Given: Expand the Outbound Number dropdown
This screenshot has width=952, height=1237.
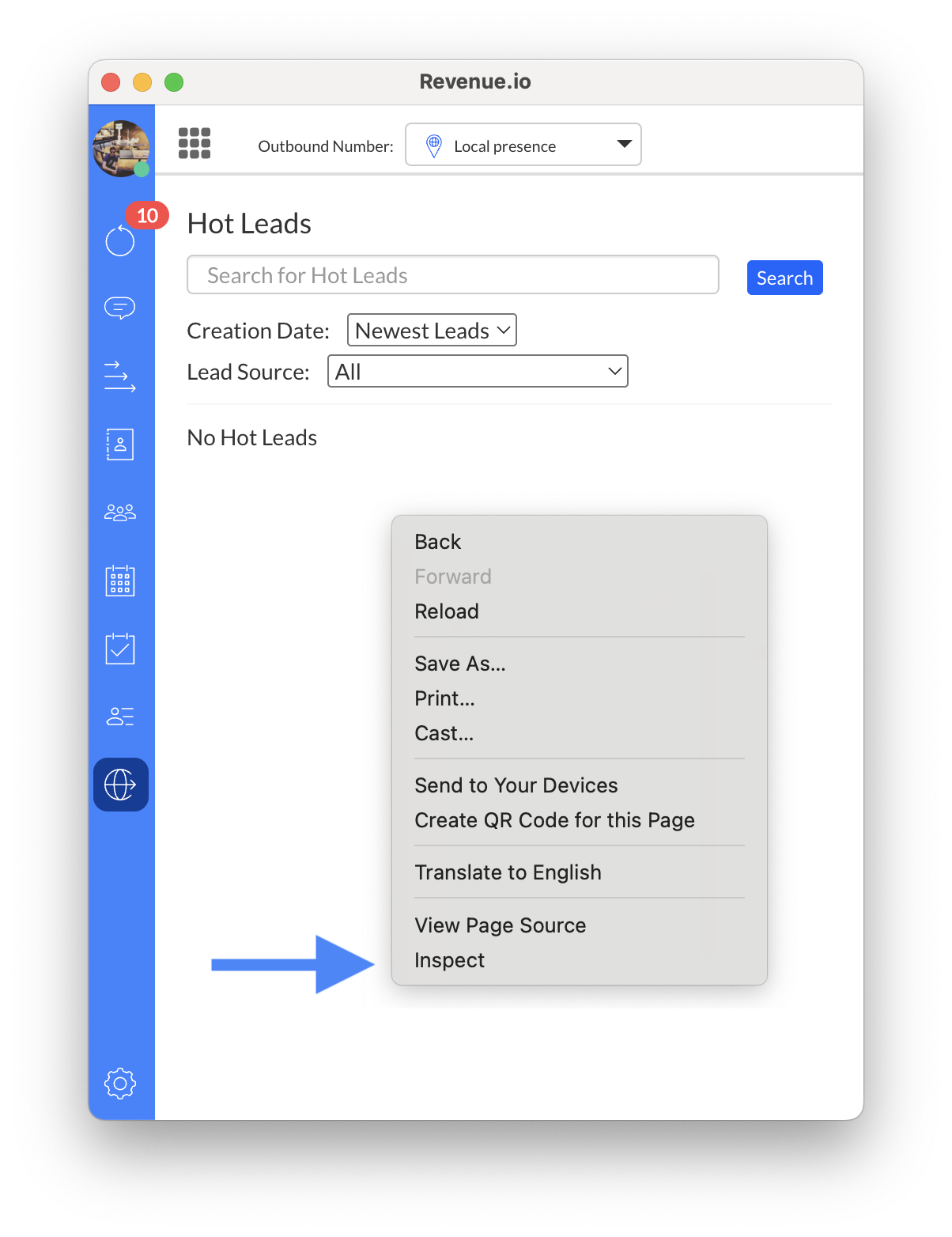Looking at the screenshot, I should 523,145.
